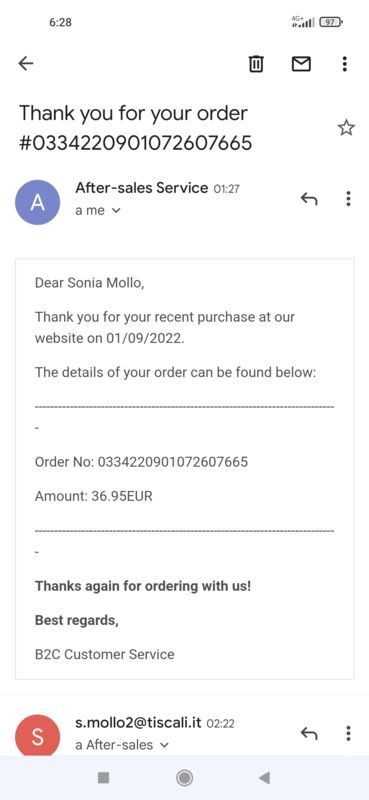Open options for s.mollo2@tiscali.it message
Image resolution: width=369 pixels, height=800 pixels.
click(x=348, y=733)
